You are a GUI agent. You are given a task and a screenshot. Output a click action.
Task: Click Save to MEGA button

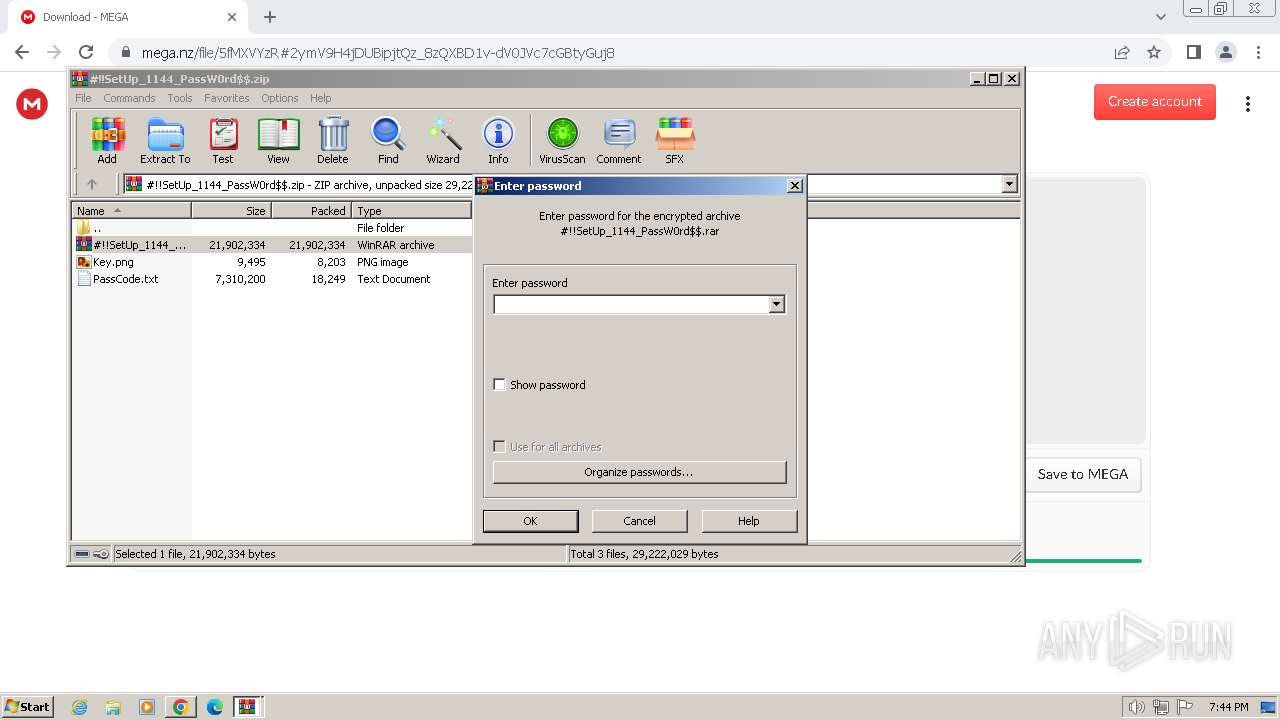(1083, 474)
